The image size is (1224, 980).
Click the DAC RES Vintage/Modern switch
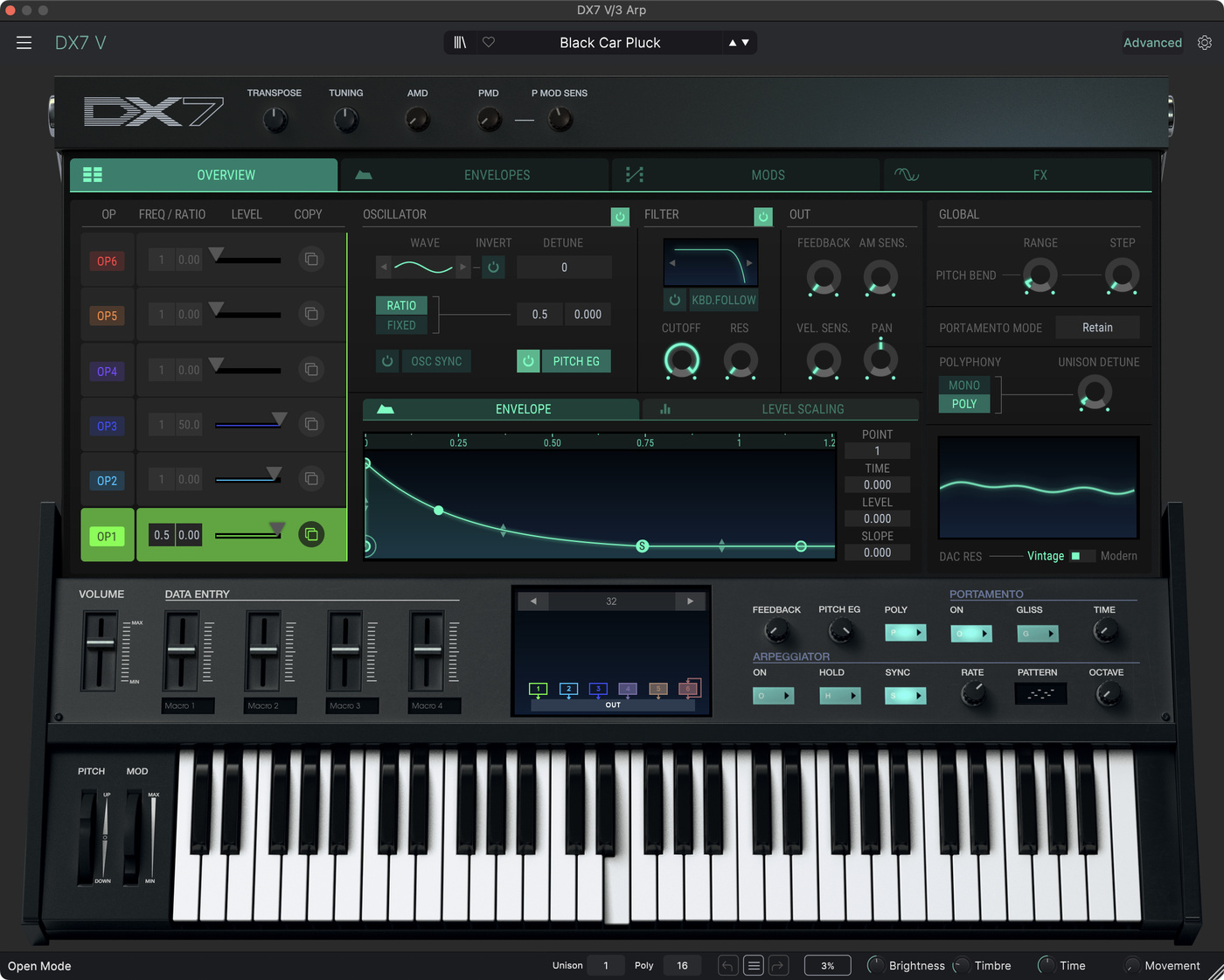coord(1082,556)
